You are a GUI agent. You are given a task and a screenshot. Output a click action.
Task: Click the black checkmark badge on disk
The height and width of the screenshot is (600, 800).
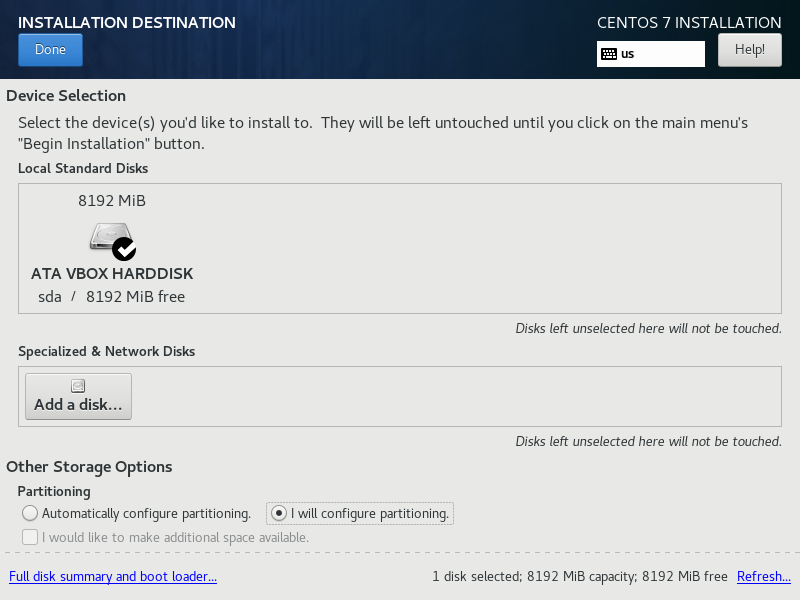(x=124, y=249)
